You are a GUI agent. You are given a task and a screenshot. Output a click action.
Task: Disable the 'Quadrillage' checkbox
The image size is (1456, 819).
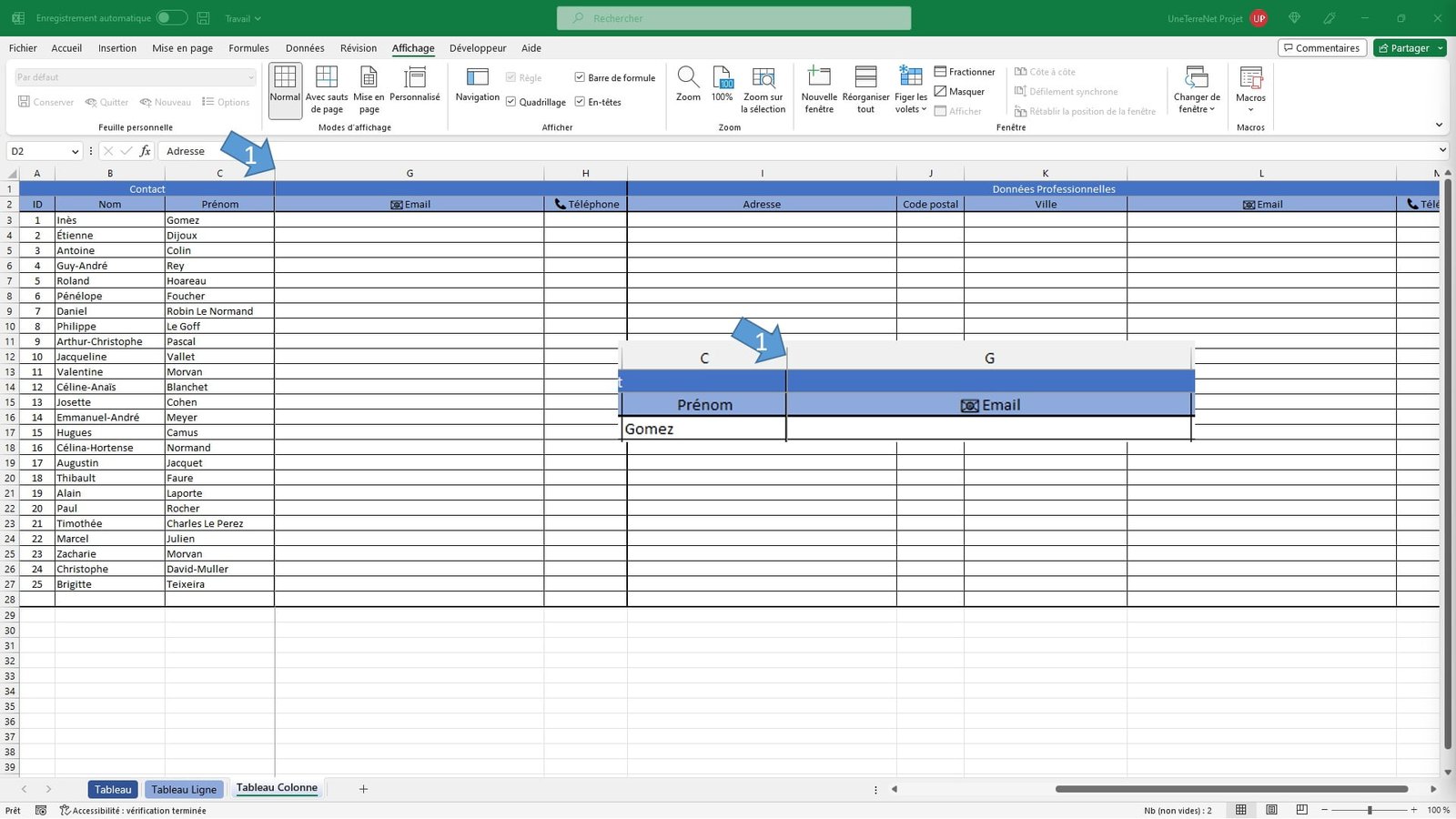click(511, 102)
